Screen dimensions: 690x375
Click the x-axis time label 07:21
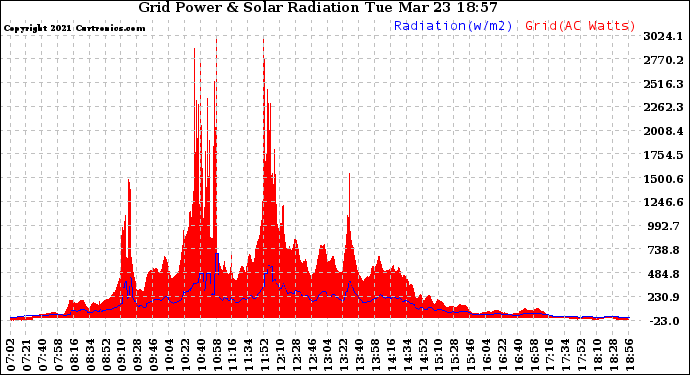[x=27, y=355]
